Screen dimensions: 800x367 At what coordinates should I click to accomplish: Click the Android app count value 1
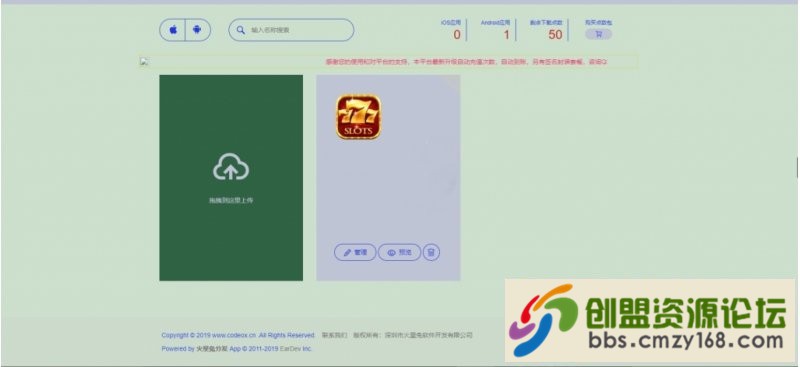coord(506,35)
